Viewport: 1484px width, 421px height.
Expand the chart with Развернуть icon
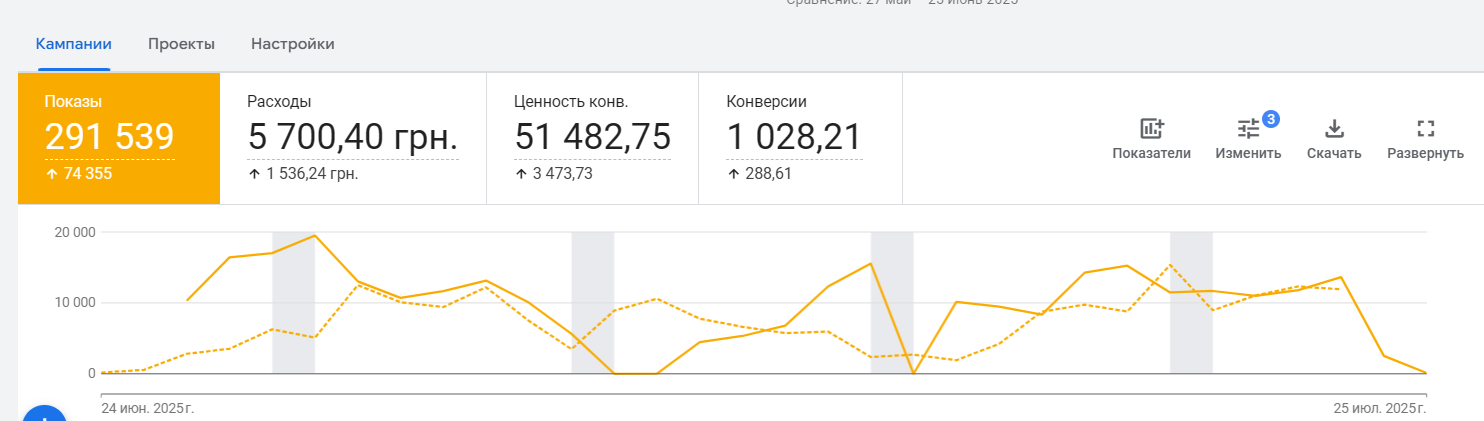point(1425,129)
